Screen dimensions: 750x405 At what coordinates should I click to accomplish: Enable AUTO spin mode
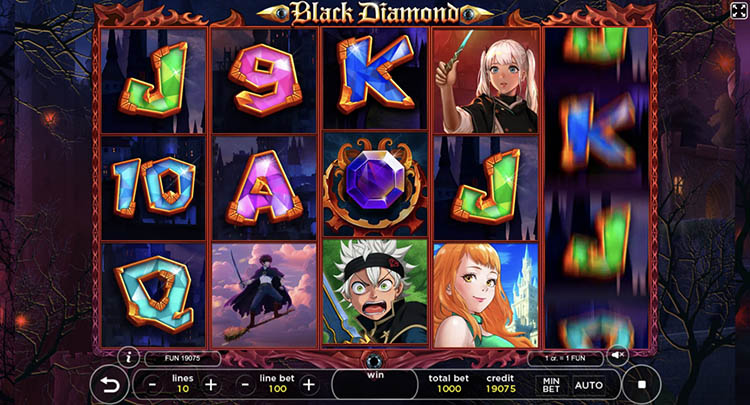click(589, 385)
